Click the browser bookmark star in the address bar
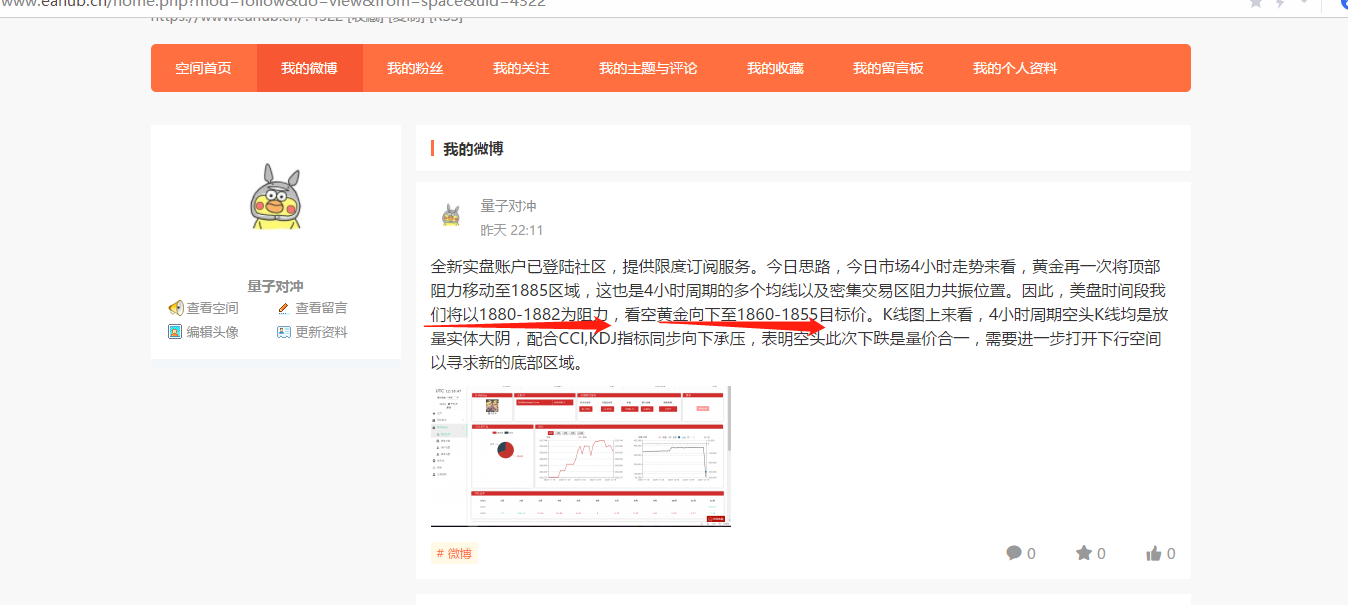 coord(1256,3)
